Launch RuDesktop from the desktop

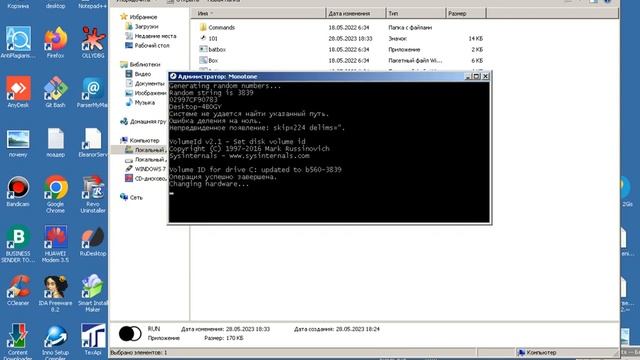(93, 241)
